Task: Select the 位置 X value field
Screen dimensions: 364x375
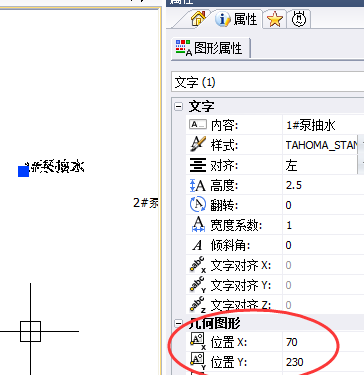Action: [323, 342]
